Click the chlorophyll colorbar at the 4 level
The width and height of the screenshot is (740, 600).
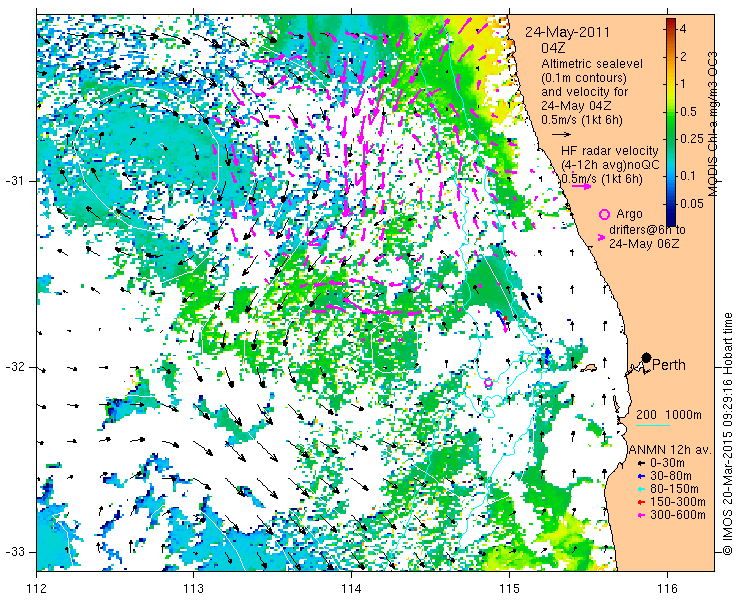pos(671,29)
